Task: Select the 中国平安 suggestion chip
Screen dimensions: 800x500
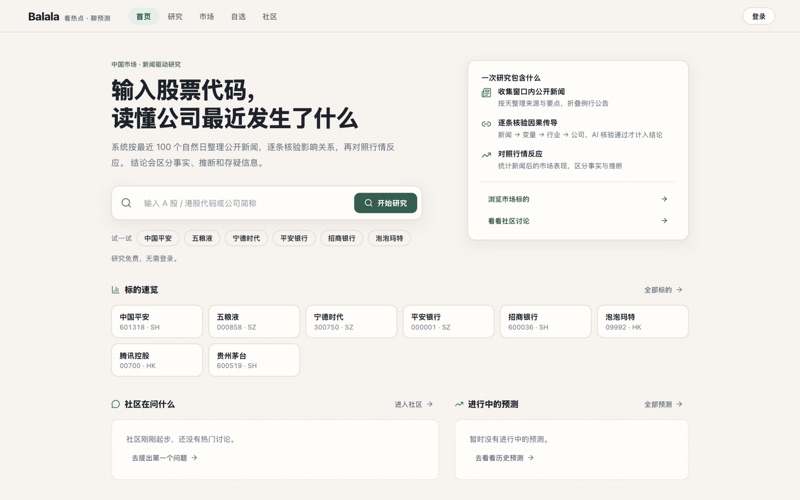Action: coord(158,238)
